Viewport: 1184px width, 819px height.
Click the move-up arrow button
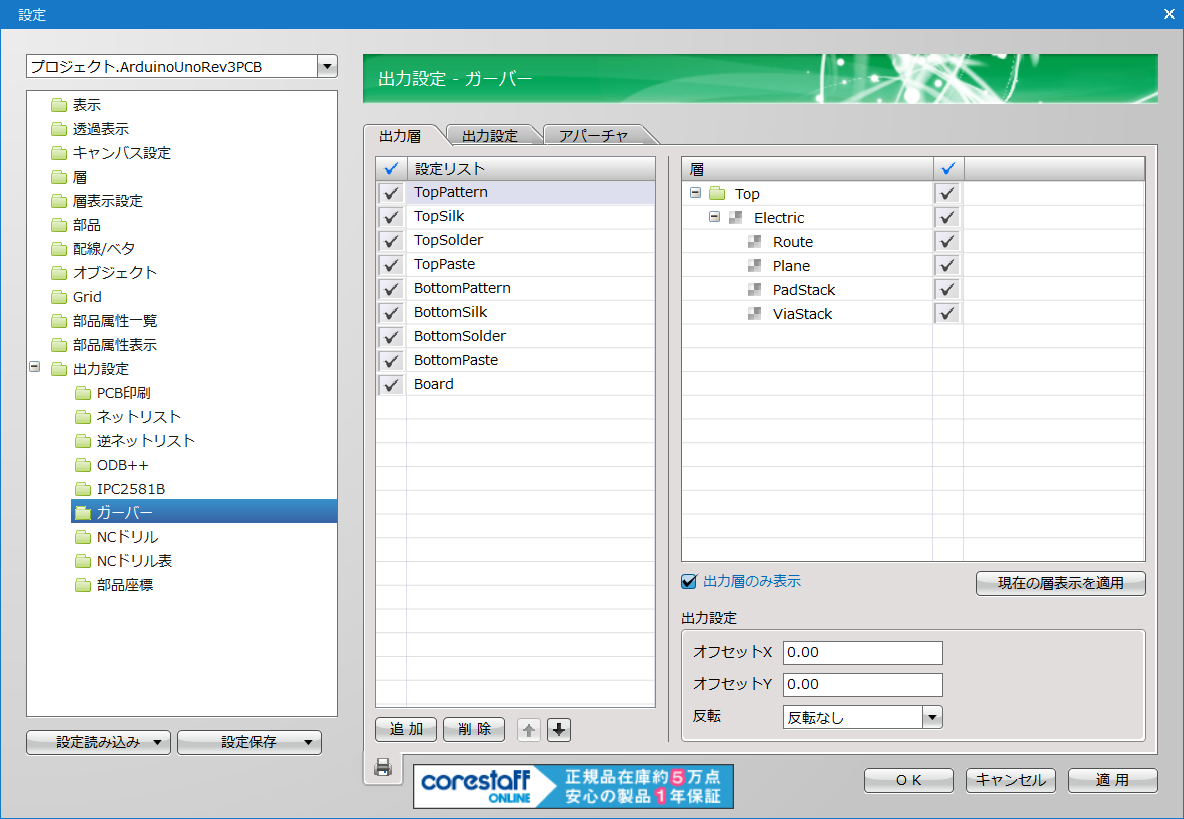[x=529, y=730]
